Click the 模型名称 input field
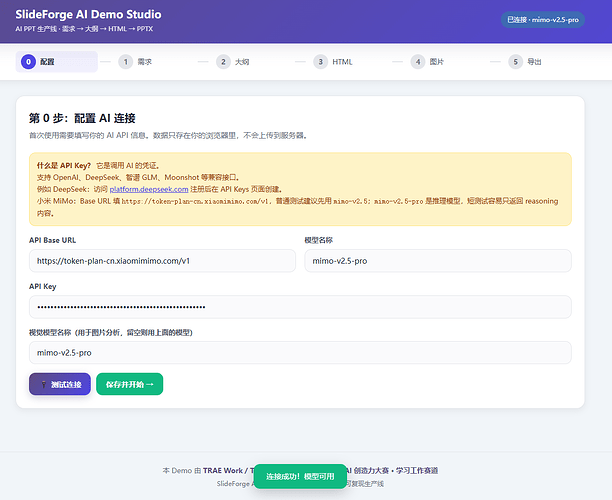Image resolution: width=612 pixels, height=500 pixels. click(438, 261)
